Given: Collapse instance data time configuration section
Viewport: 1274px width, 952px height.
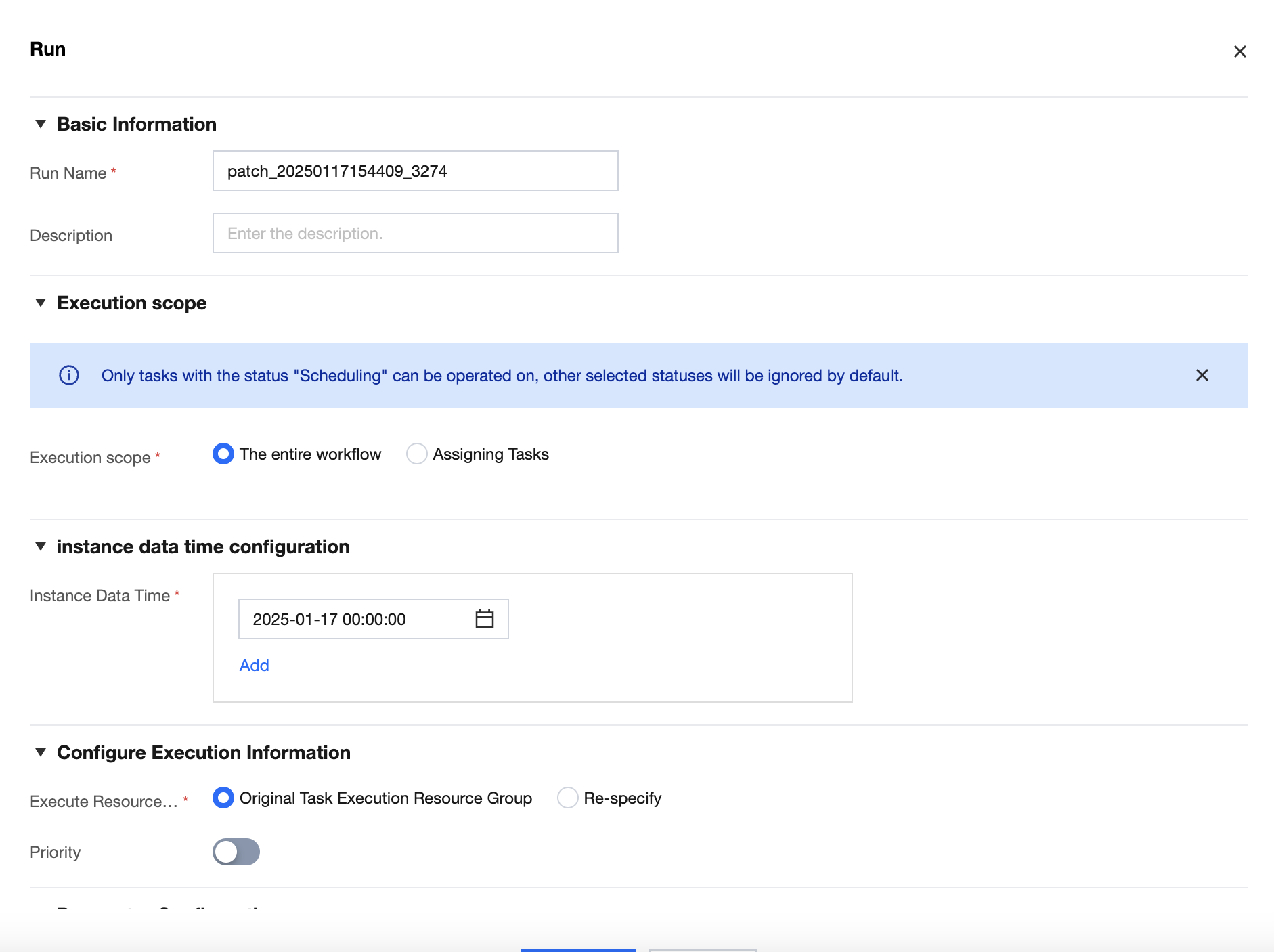Looking at the screenshot, I should pyautogui.click(x=41, y=546).
